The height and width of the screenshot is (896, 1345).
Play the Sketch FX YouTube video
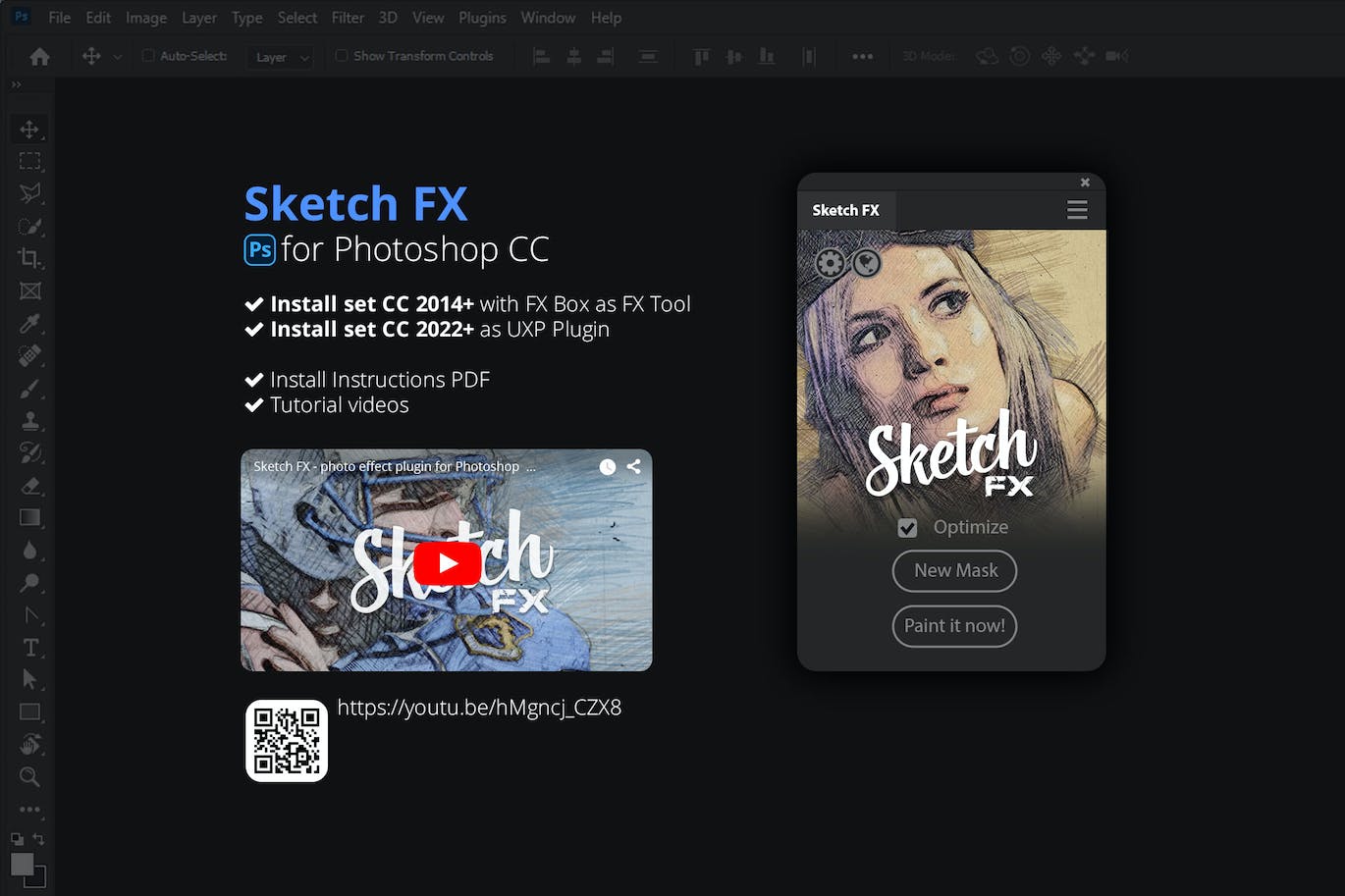point(447,562)
